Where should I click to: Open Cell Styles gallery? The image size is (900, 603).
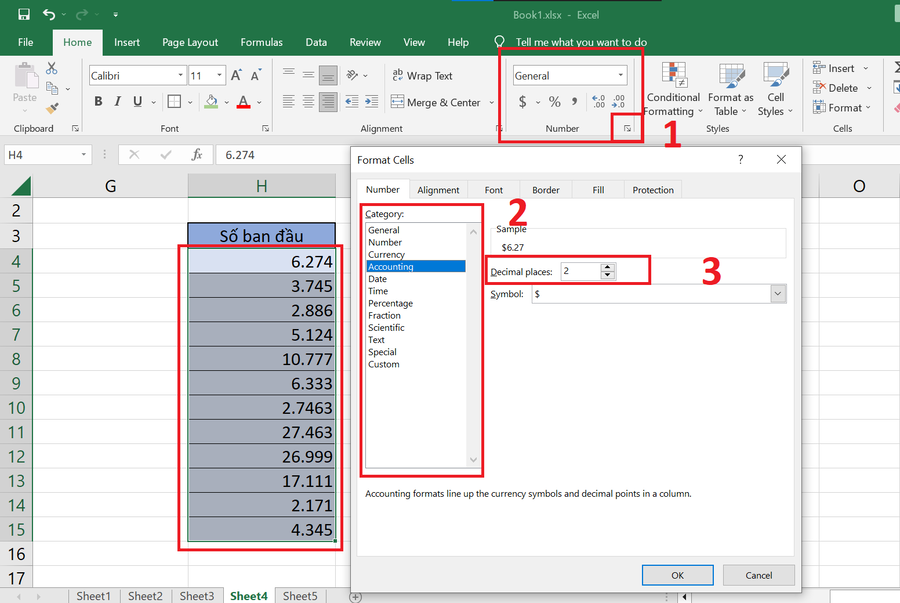(x=775, y=89)
